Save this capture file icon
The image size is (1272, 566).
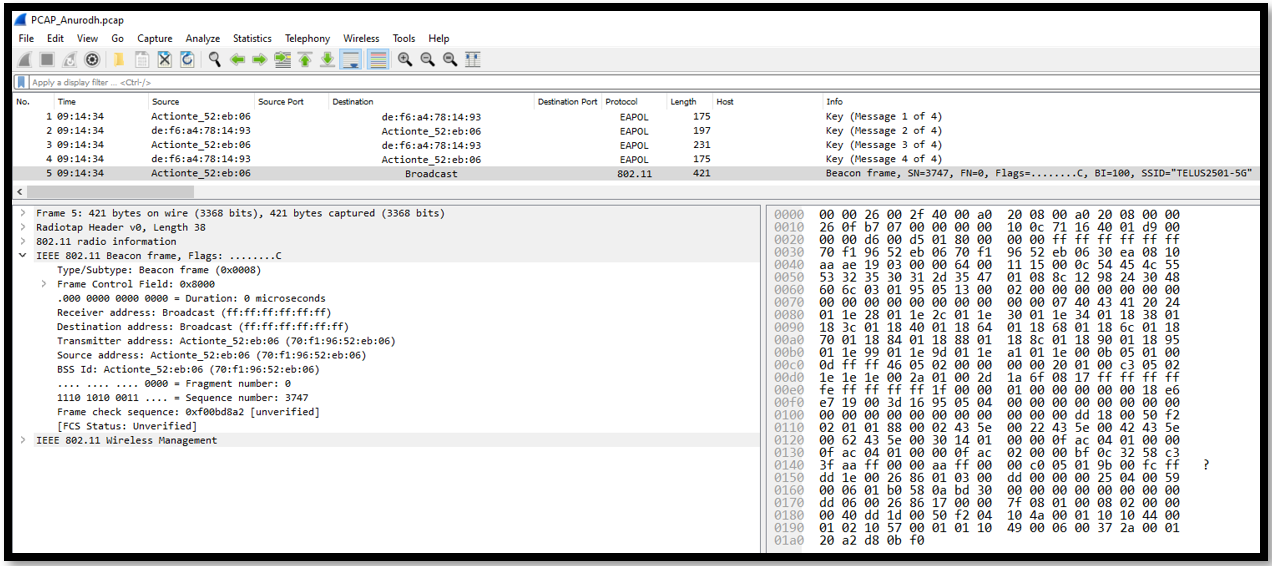[x=142, y=60]
